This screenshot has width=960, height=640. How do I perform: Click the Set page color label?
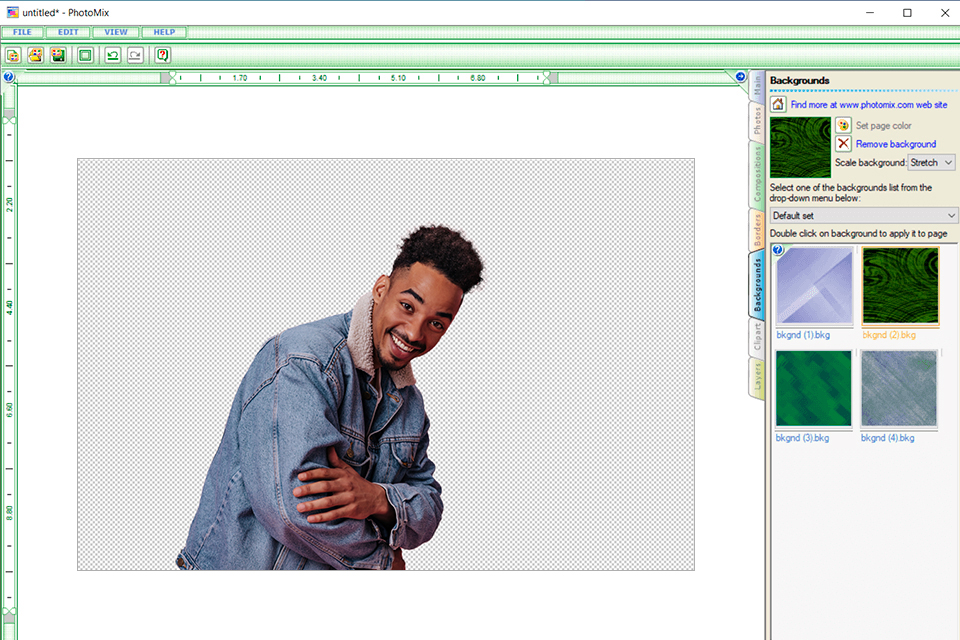pyautogui.click(x=883, y=126)
